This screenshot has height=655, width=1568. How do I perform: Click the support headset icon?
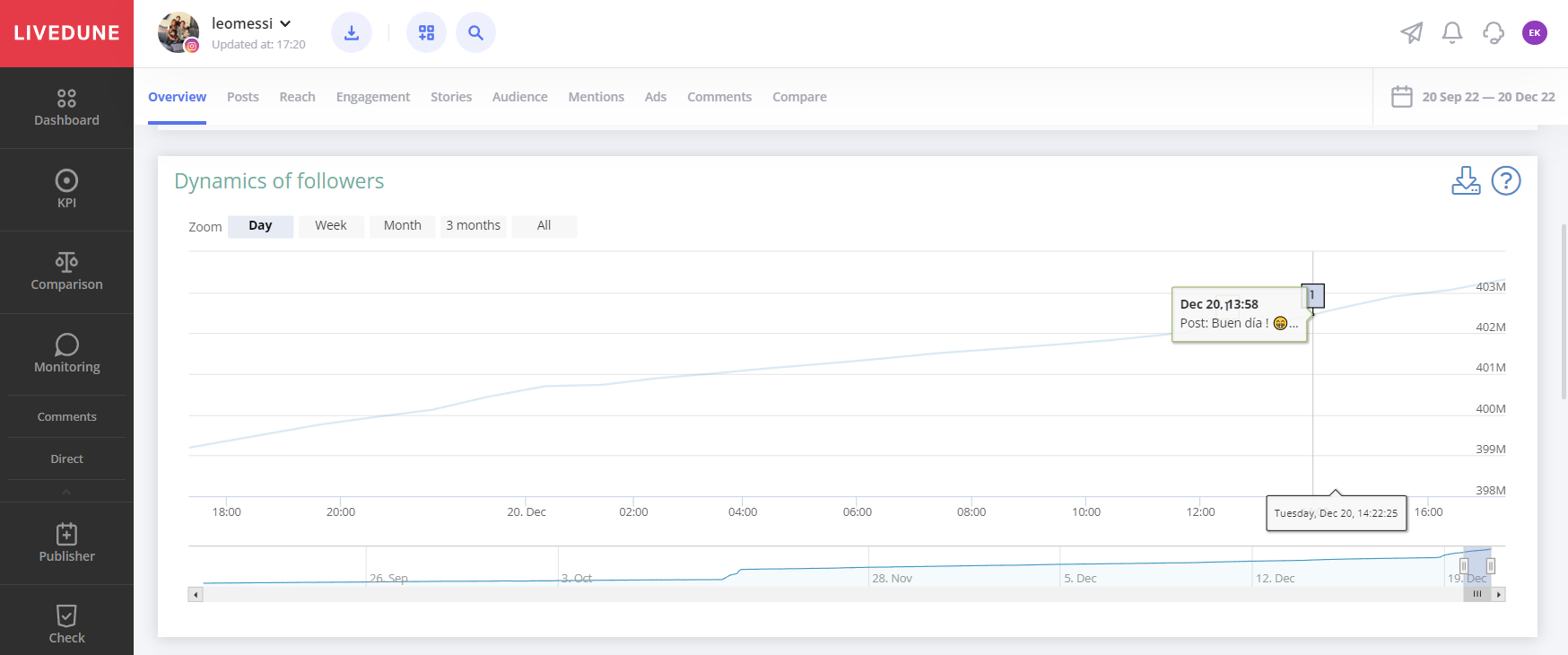(1493, 33)
